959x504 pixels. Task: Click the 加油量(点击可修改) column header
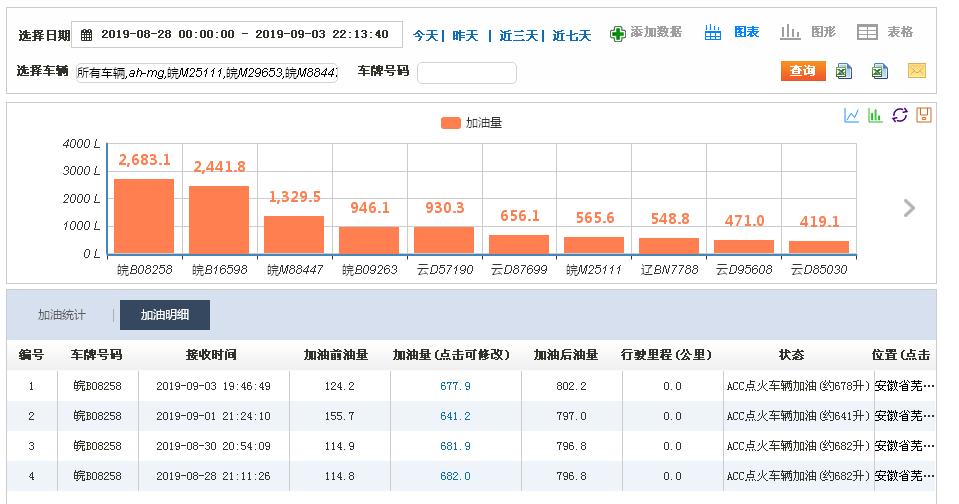point(451,355)
